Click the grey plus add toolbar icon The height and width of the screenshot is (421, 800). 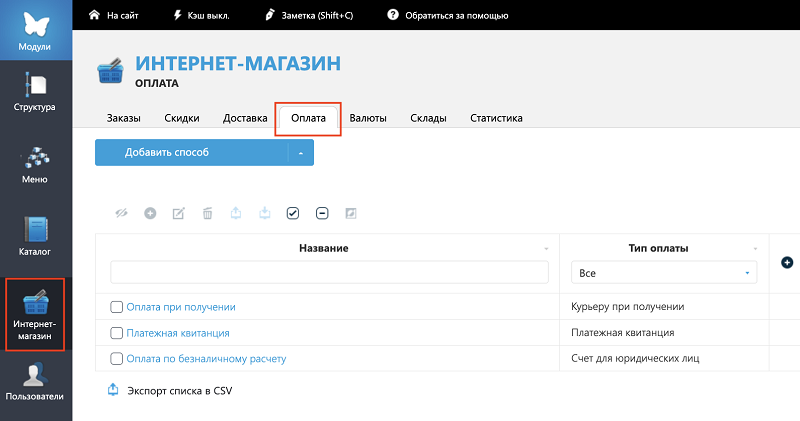[150, 213]
